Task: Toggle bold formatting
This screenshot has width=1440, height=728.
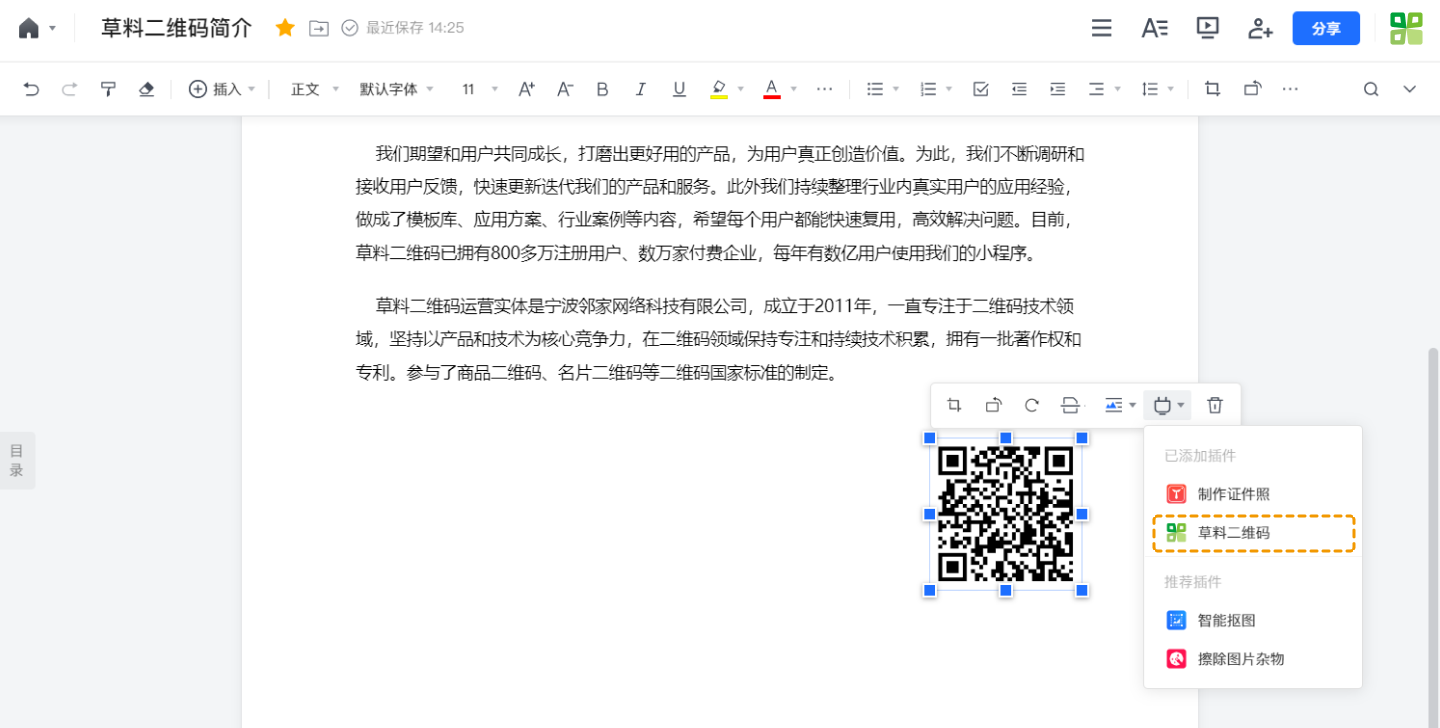Action: 602,89
